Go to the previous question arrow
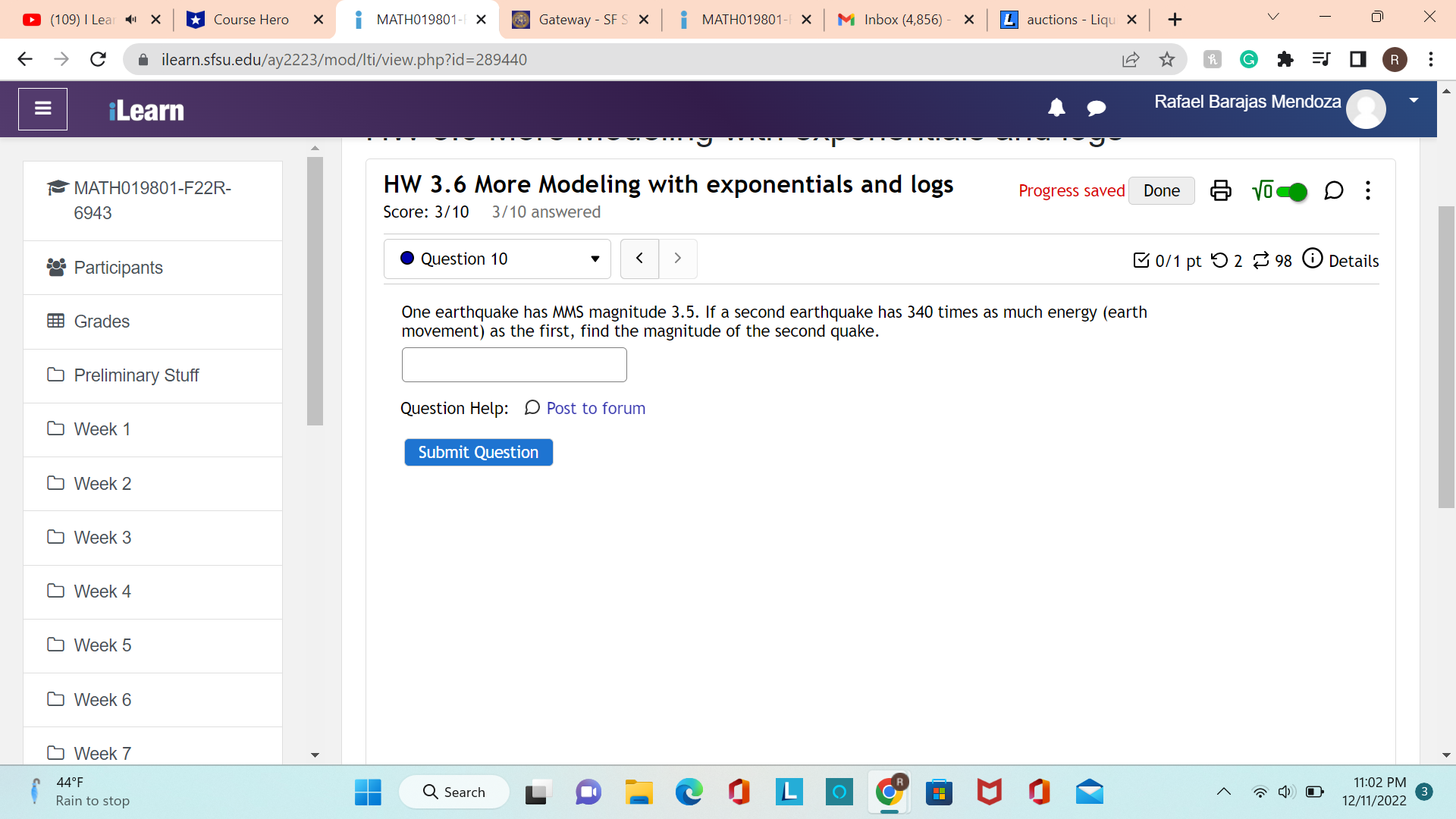This screenshot has height=819, width=1456. click(639, 259)
